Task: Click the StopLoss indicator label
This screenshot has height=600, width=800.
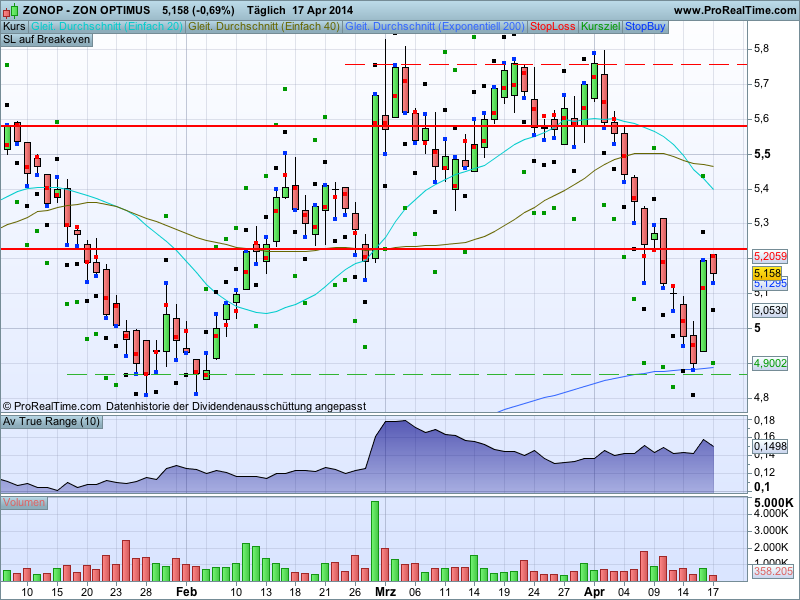Action: click(553, 27)
